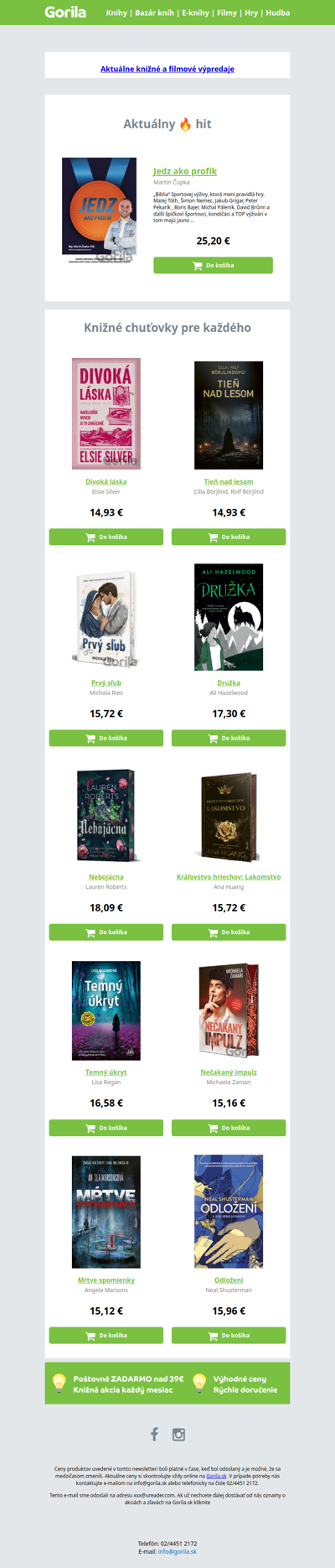Open Bazár kníh in top navigation
This screenshot has height=1568, width=335.
coord(154,13)
